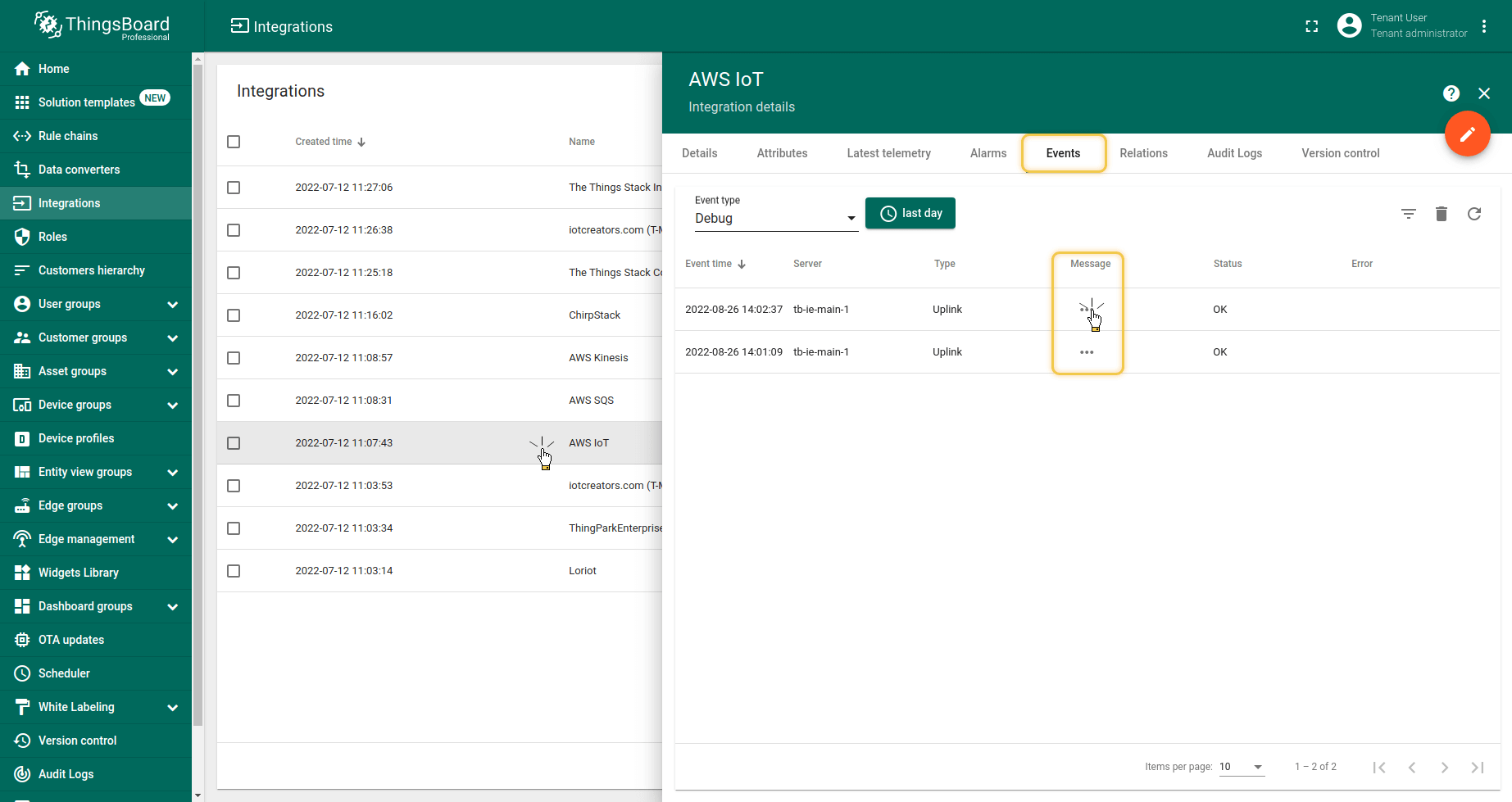Open the Event type Debug dropdown
Image resolution: width=1512 pixels, height=802 pixels.
coord(775,218)
